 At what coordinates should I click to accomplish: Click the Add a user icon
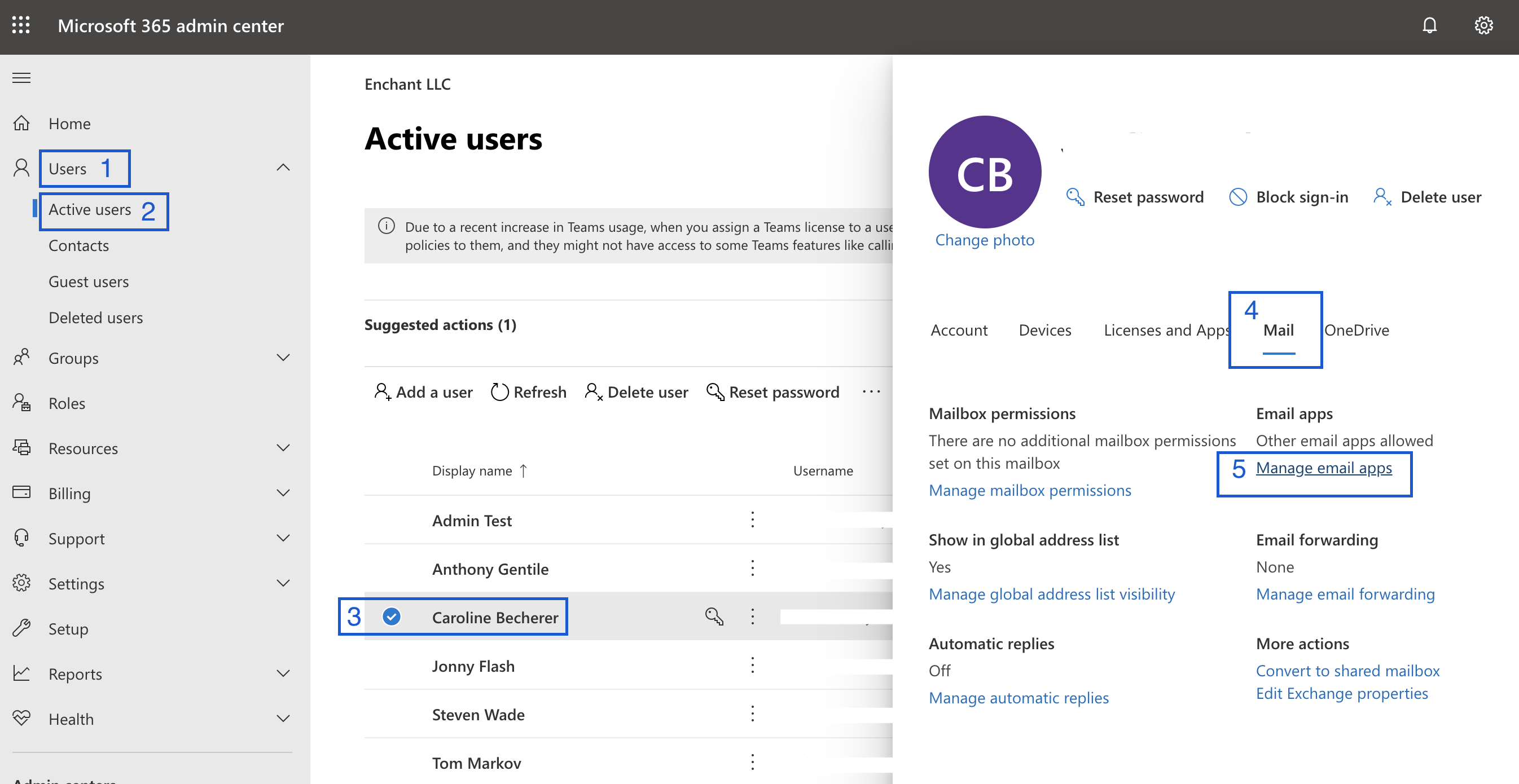tap(382, 391)
